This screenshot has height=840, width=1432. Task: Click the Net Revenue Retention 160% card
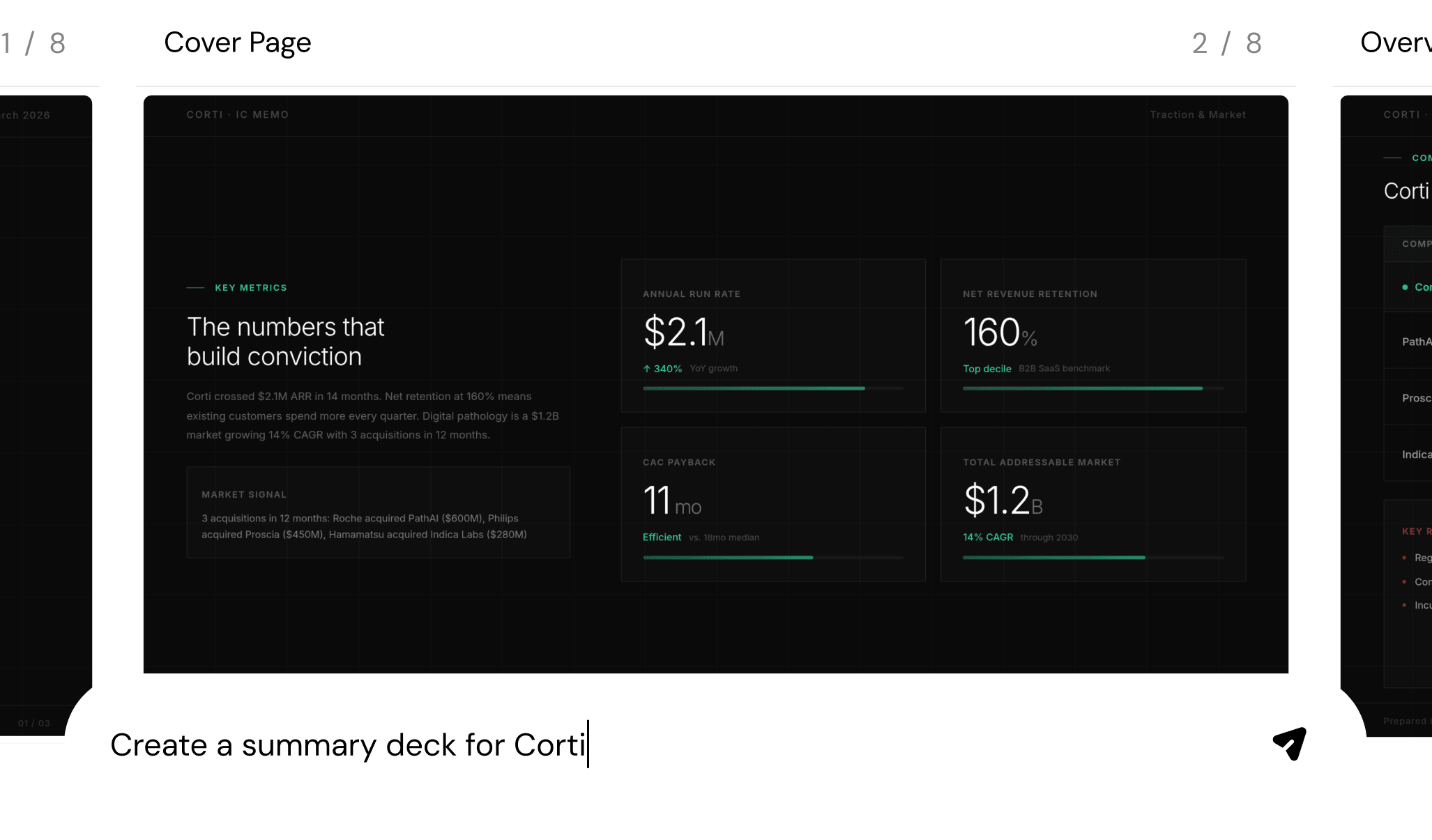1092,335
